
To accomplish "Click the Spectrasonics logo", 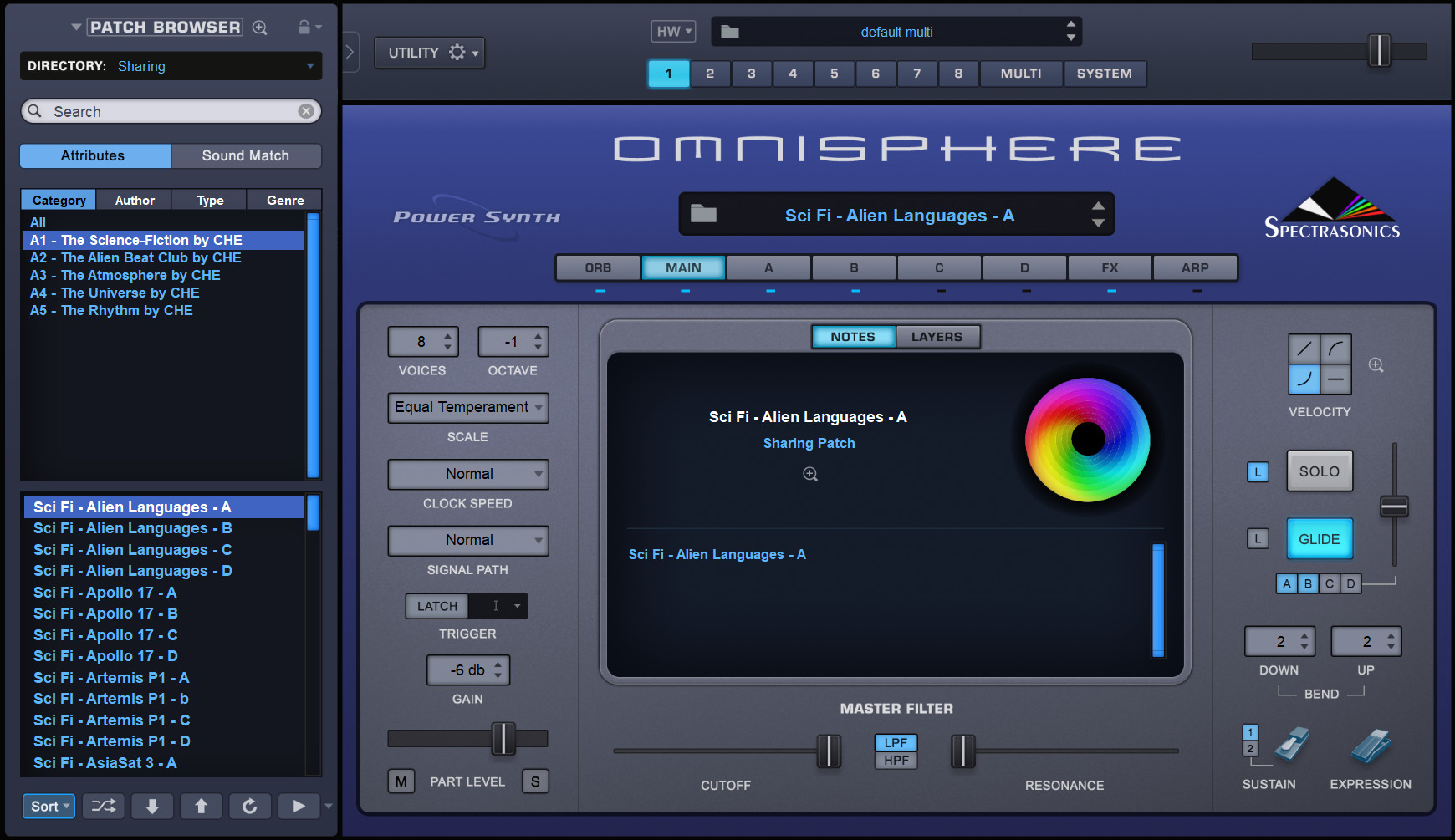I will pyautogui.click(x=1332, y=209).
